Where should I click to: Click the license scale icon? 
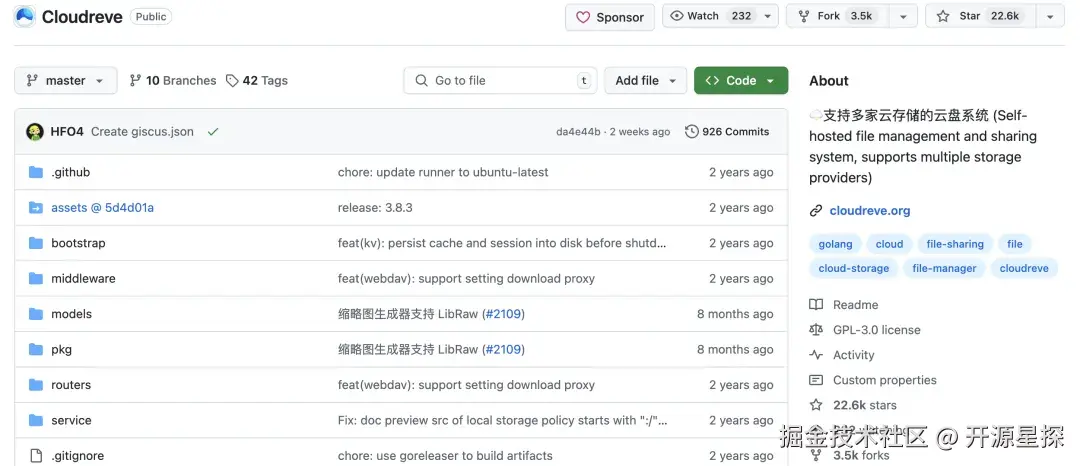pos(816,330)
